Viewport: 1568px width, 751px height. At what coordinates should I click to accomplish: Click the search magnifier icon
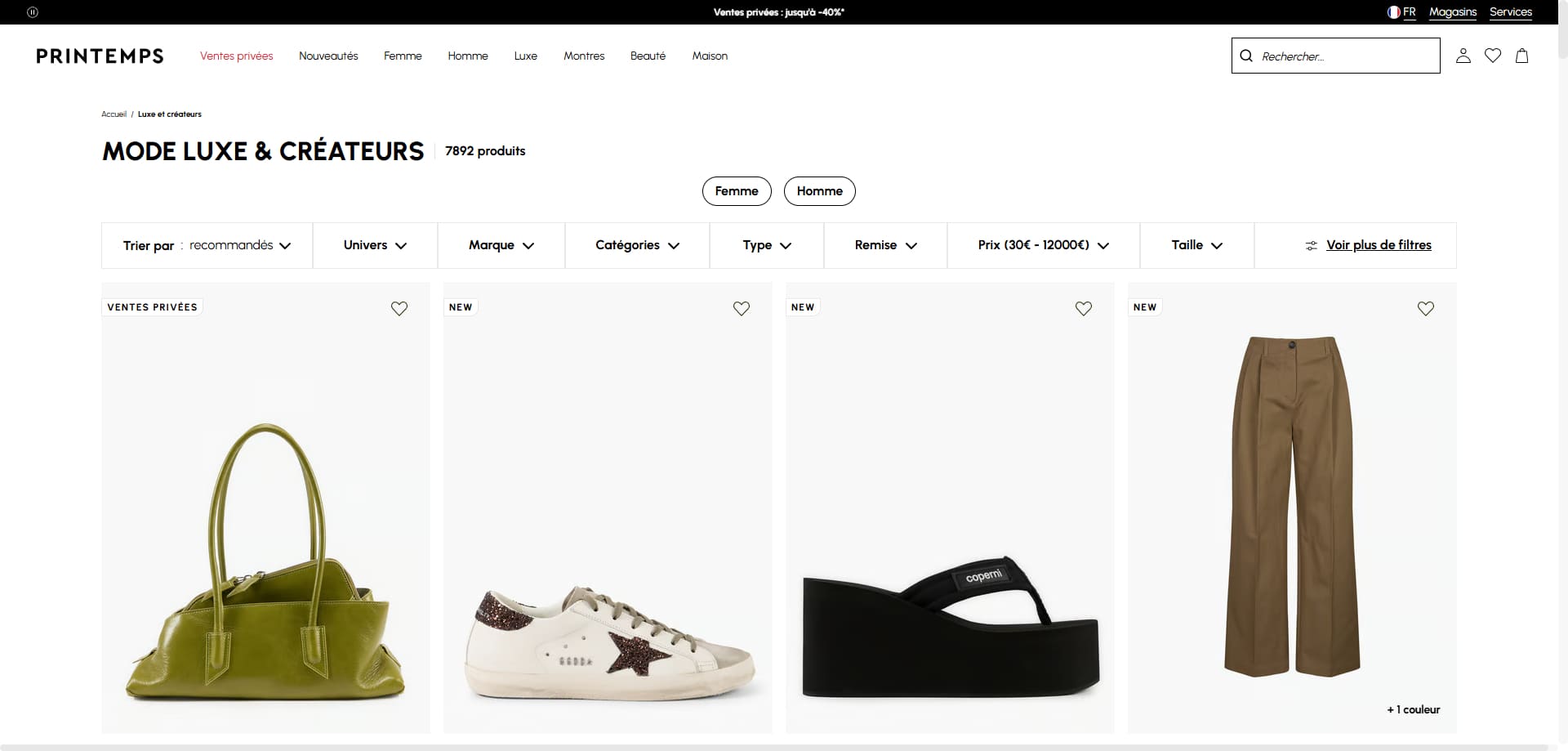pyautogui.click(x=1246, y=56)
